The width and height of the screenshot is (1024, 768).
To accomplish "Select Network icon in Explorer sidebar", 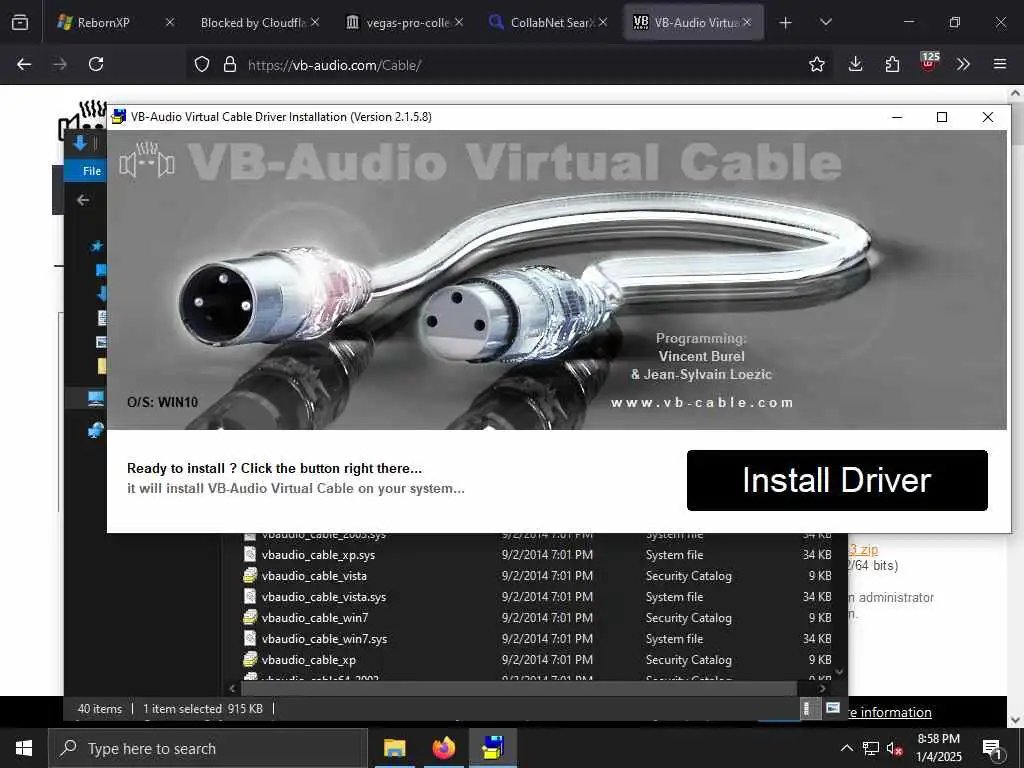I will 95,430.
